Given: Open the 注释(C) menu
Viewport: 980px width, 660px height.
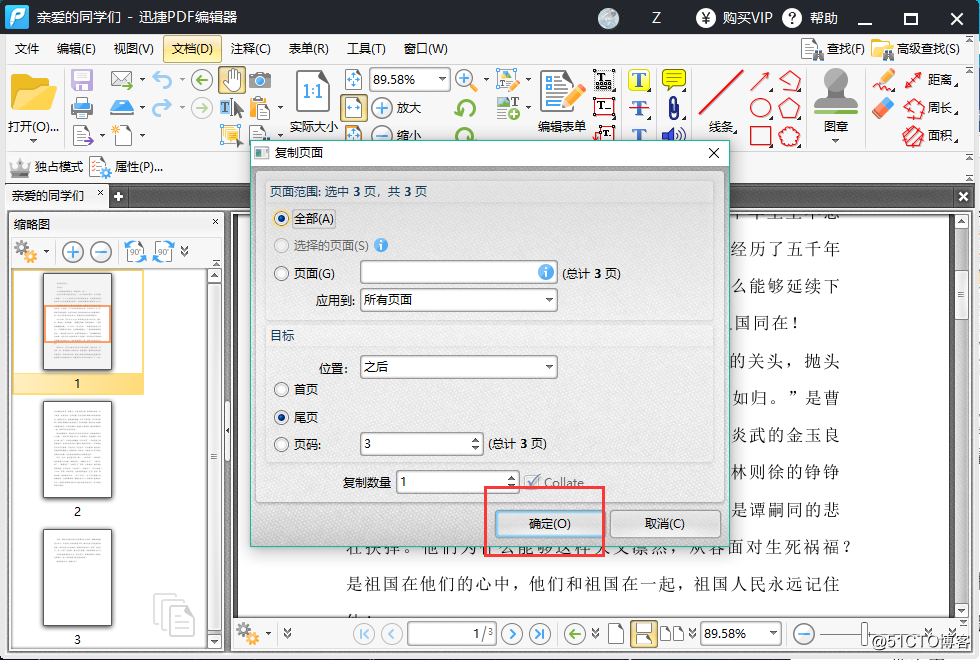Looking at the screenshot, I should (251, 49).
